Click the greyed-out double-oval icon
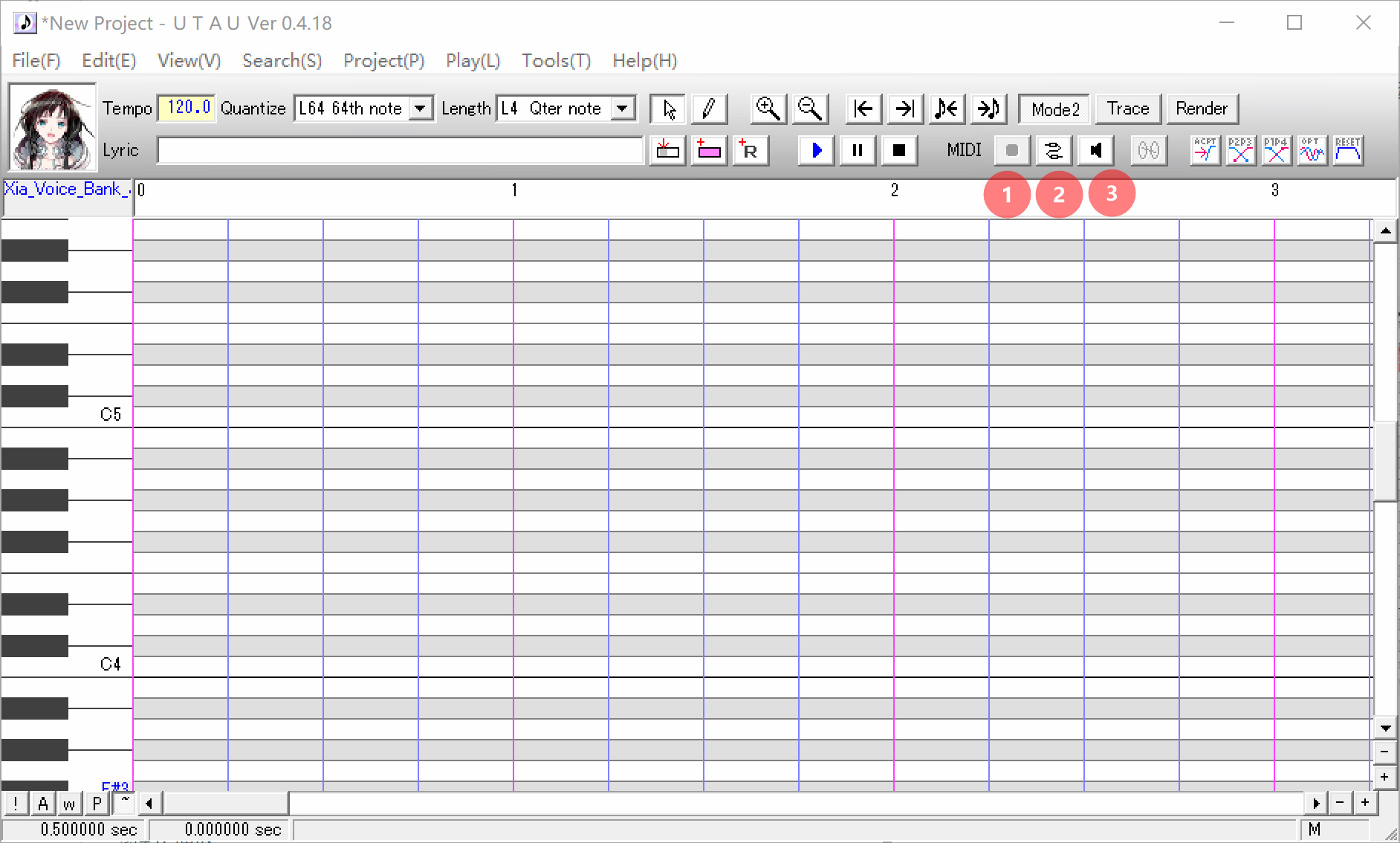This screenshot has width=1400, height=843. [x=1149, y=150]
